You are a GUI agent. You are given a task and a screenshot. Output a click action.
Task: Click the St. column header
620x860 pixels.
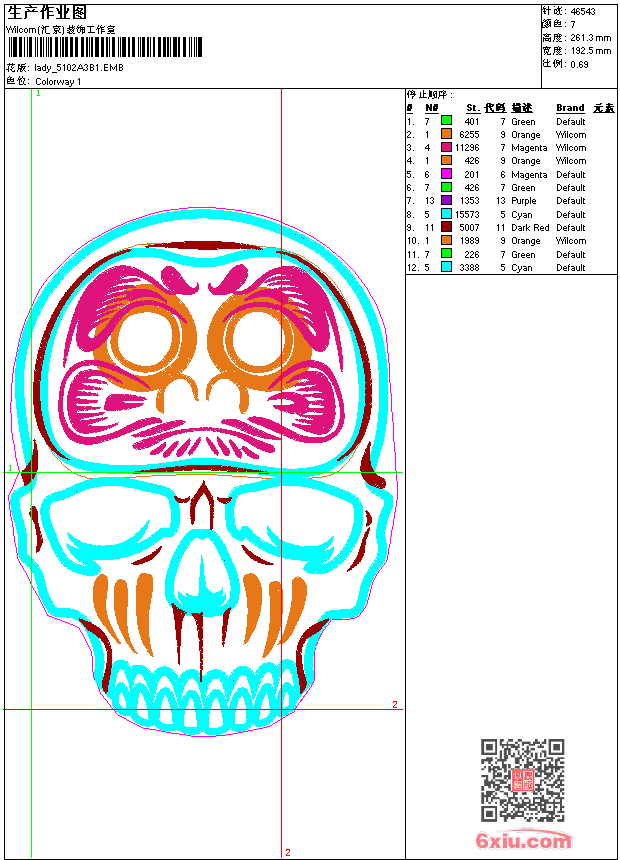pos(472,108)
